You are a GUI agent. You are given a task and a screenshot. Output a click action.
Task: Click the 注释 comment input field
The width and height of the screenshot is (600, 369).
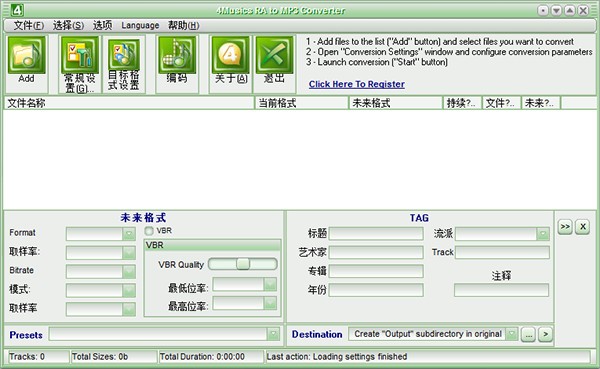coord(501,290)
